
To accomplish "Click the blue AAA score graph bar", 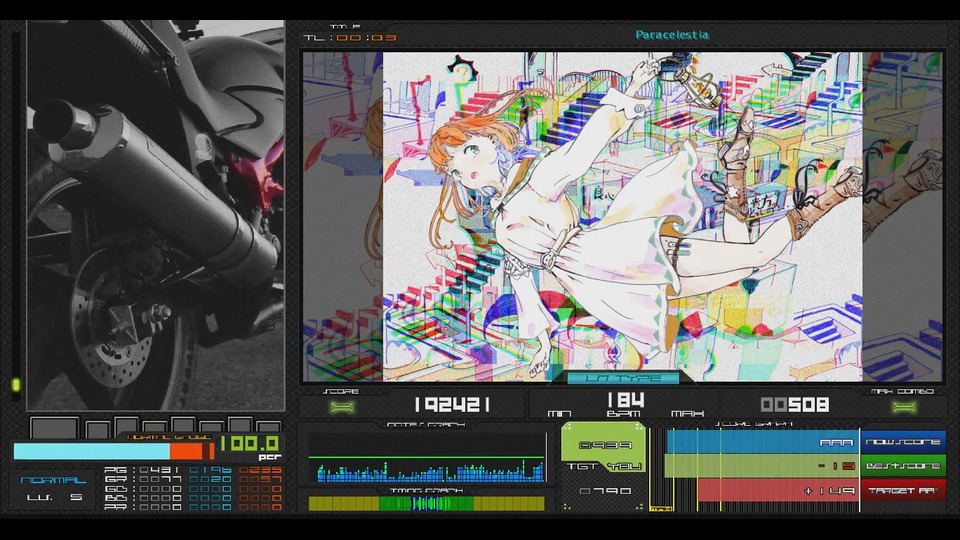I will point(763,442).
